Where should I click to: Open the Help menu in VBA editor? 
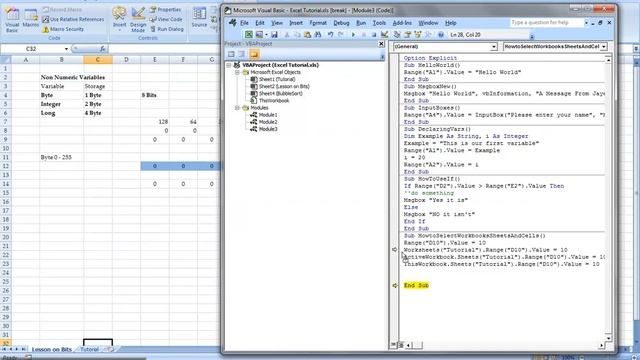point(451,23)
